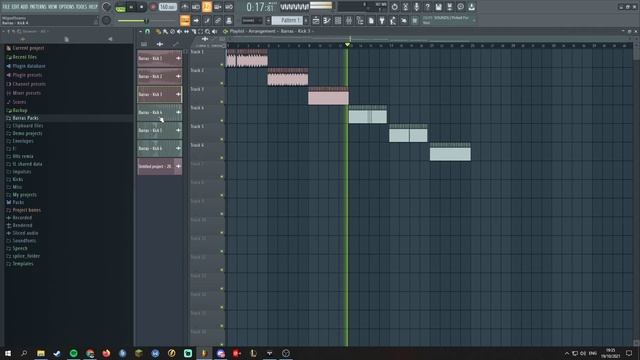This screenshot has width=640, height=360.
Task: Click the question mark help icon
Action: pos(427,7)
